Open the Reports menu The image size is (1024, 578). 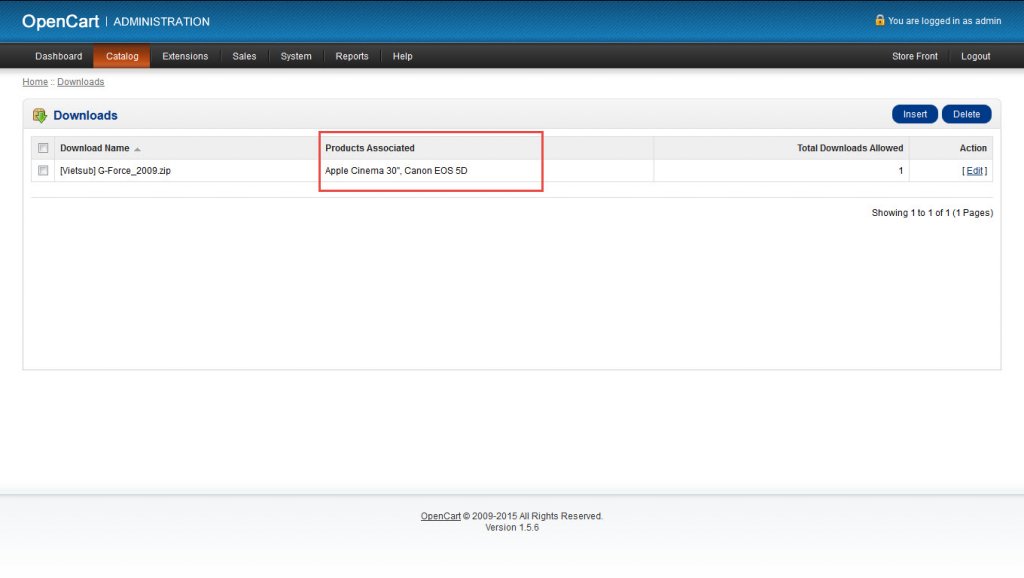pos(352,56)
